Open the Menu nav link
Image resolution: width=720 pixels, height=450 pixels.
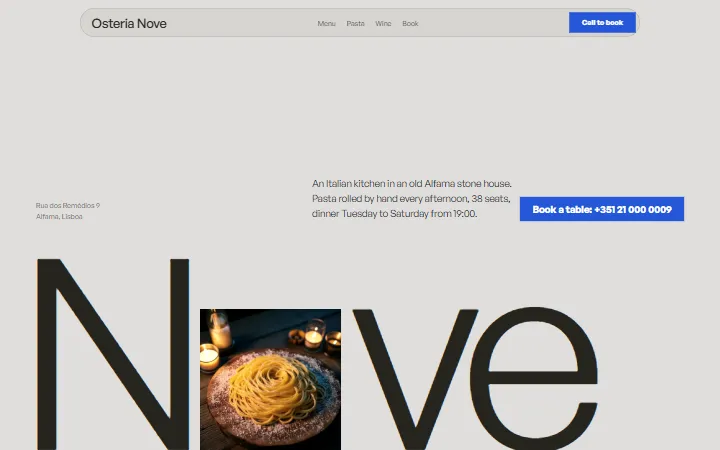tap(326, 23)
